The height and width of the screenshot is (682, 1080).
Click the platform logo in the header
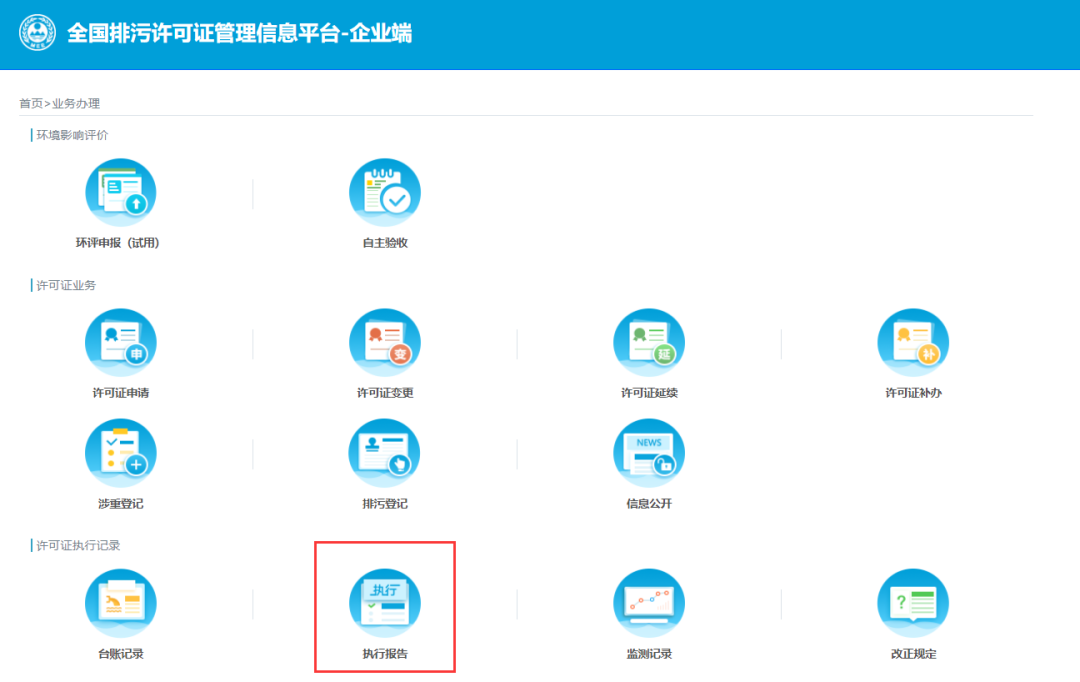(x=35, y=33)
